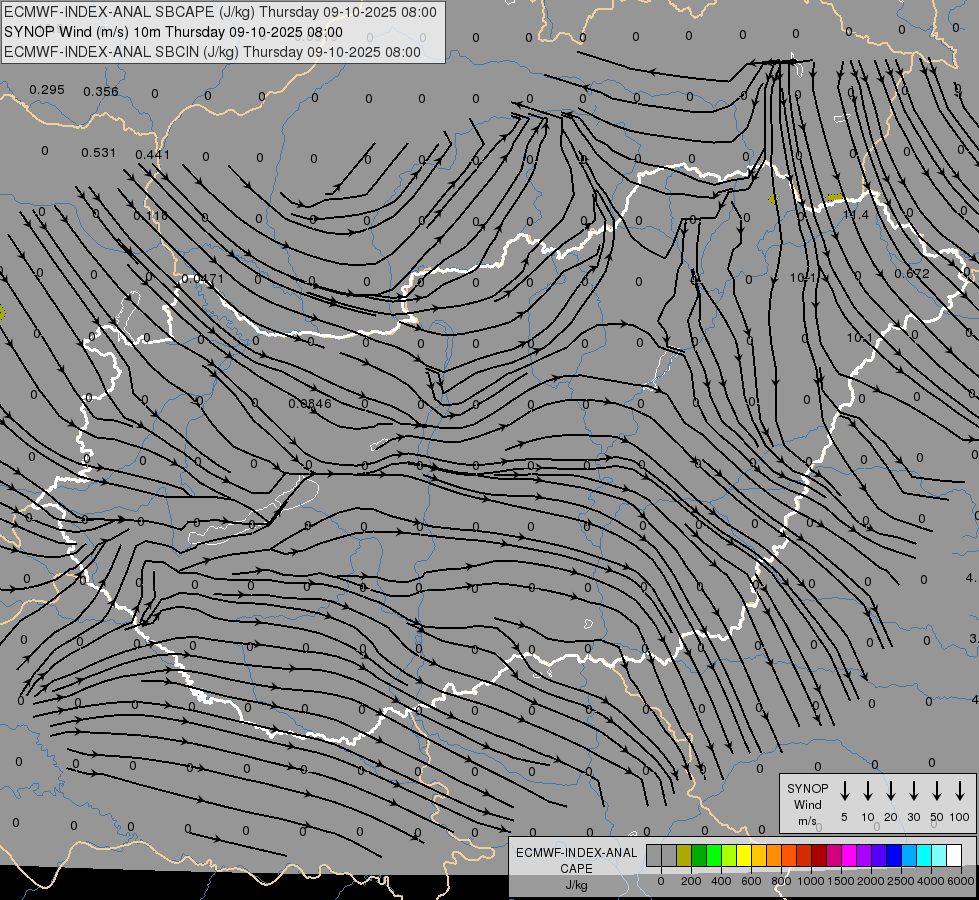Click the 6000 tick on CAPE scale
The height and width of the screenshot is (900, 979).
pyautogui.click(x=961, y=881)
